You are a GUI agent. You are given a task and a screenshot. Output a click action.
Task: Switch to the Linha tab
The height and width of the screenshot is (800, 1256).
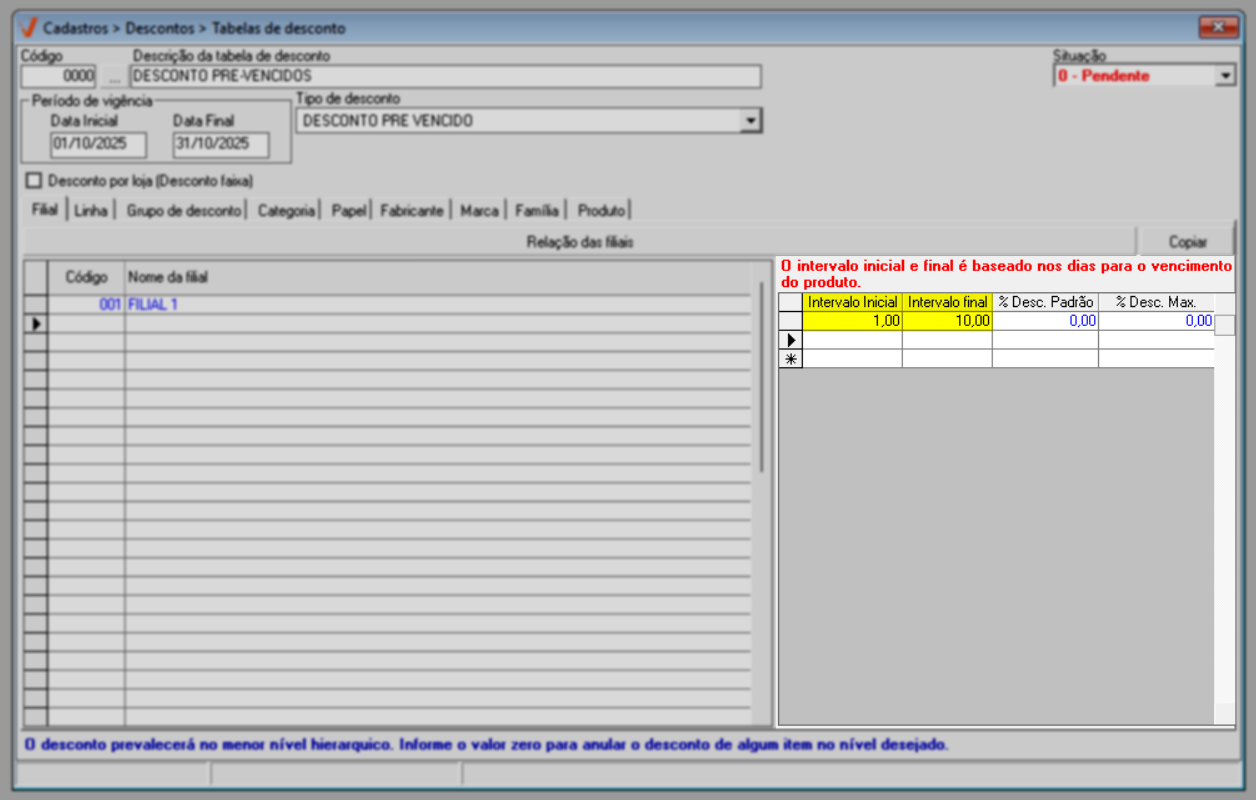91,211
